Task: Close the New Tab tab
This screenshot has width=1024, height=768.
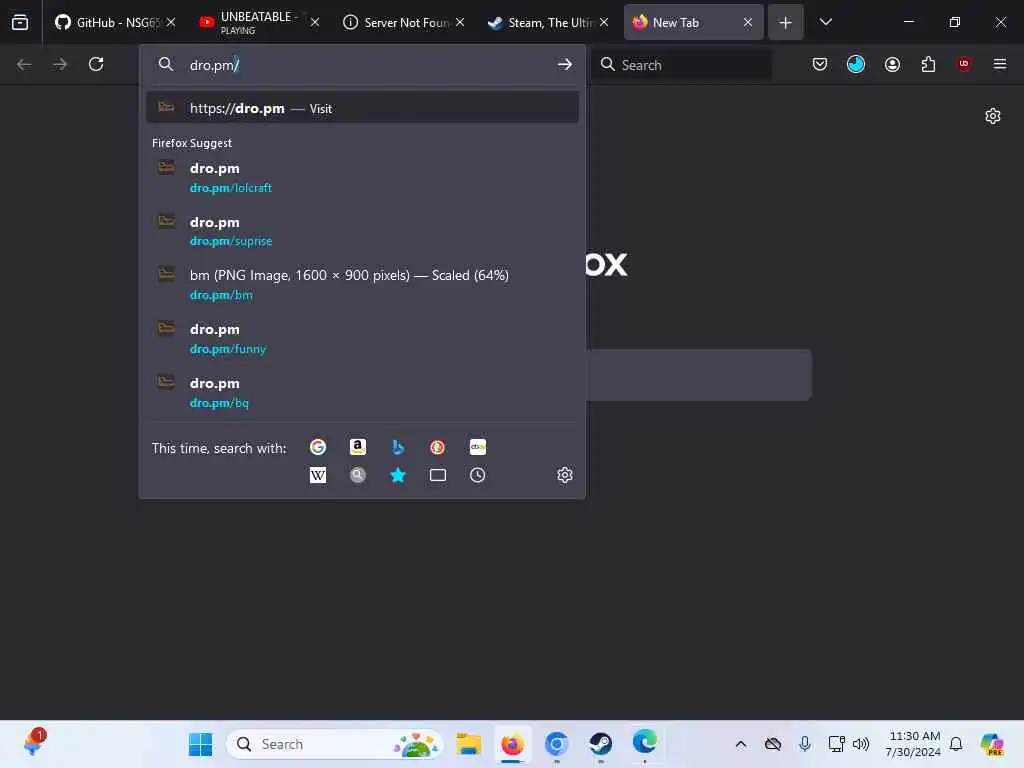Action: coord(748,22)
